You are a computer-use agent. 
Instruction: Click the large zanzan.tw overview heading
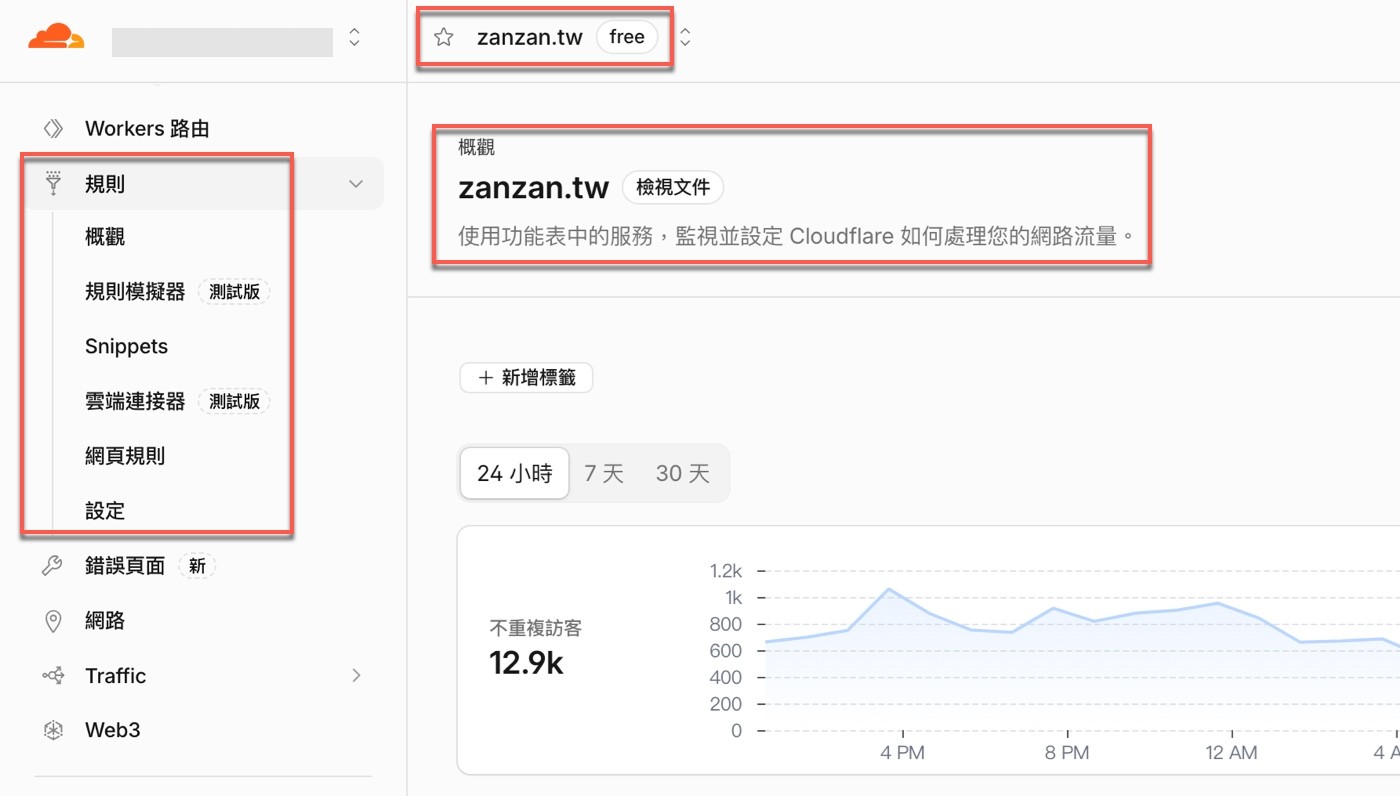(x=534, y=188)
